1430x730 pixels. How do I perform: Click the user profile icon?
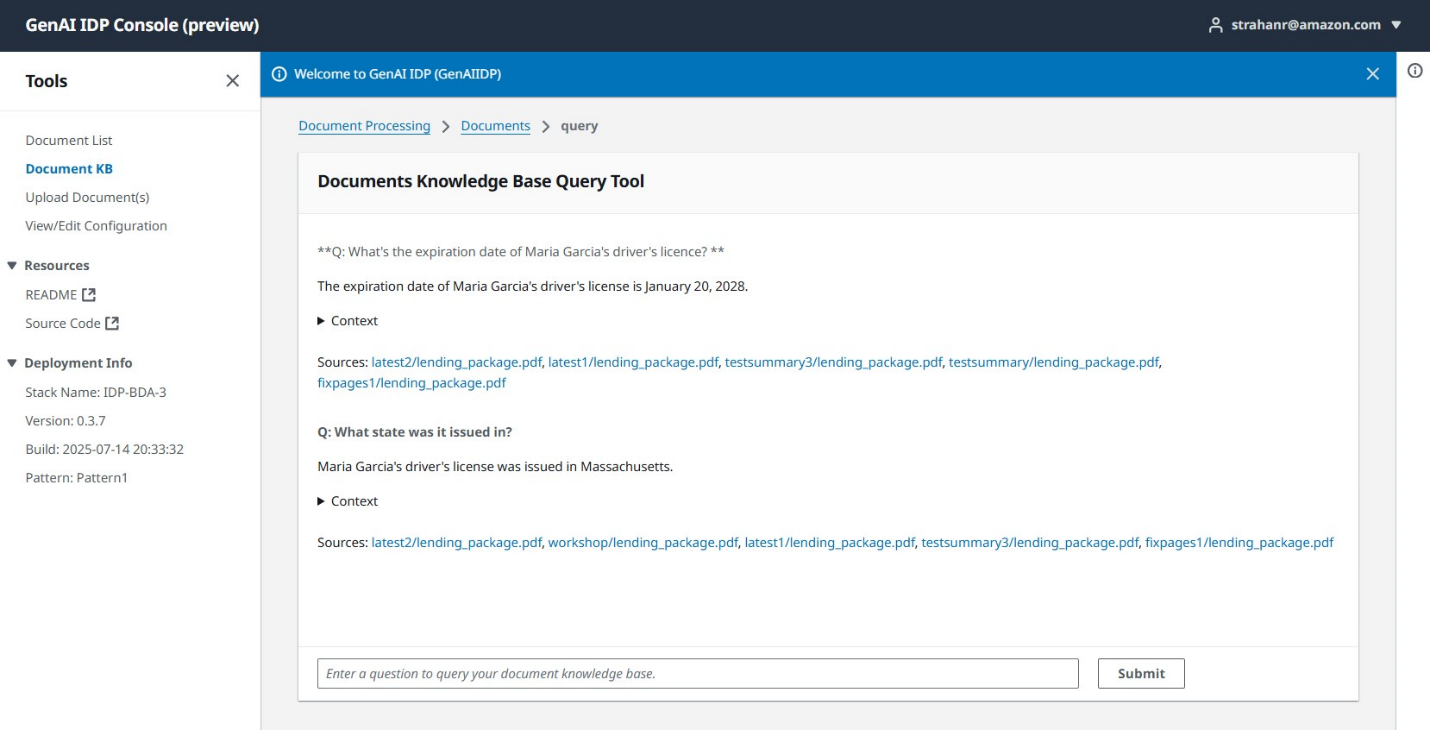pos(1216,25)
